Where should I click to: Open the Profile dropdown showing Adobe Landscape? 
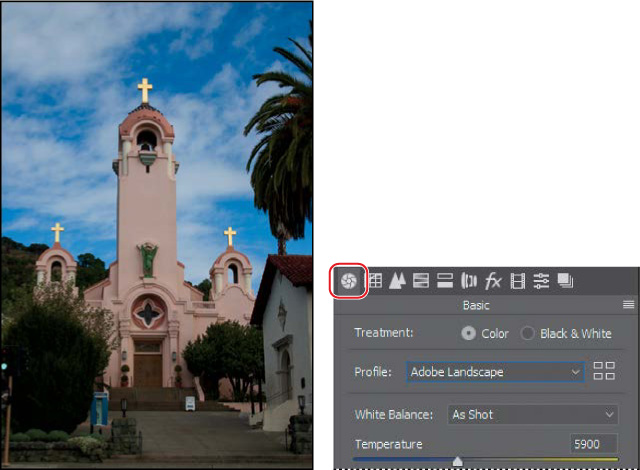pos(495,372)
